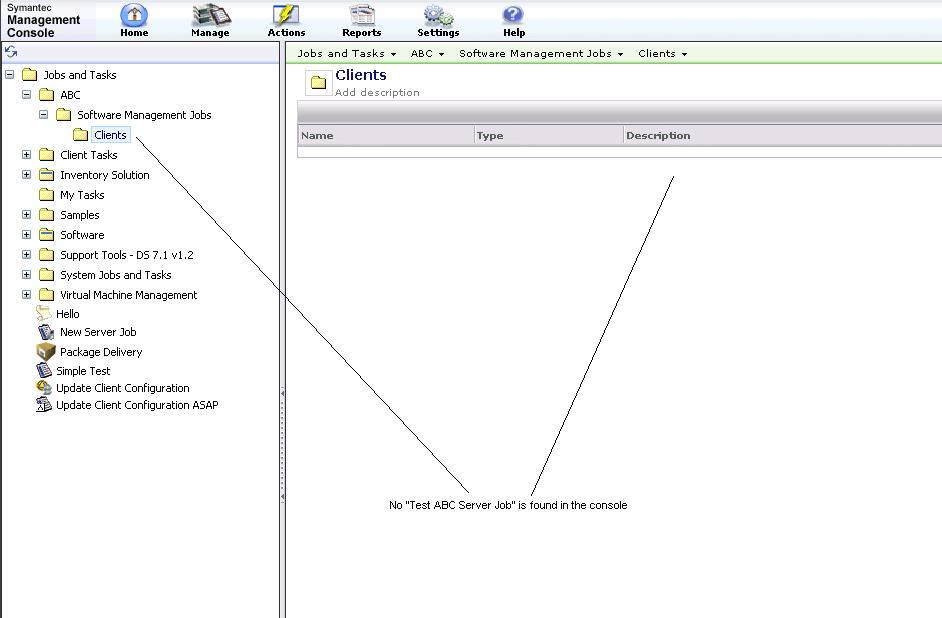Viewport: 942px width, 618px height.
Task: Expand the Inventory Solution folder
Action: tap(27, 175)
